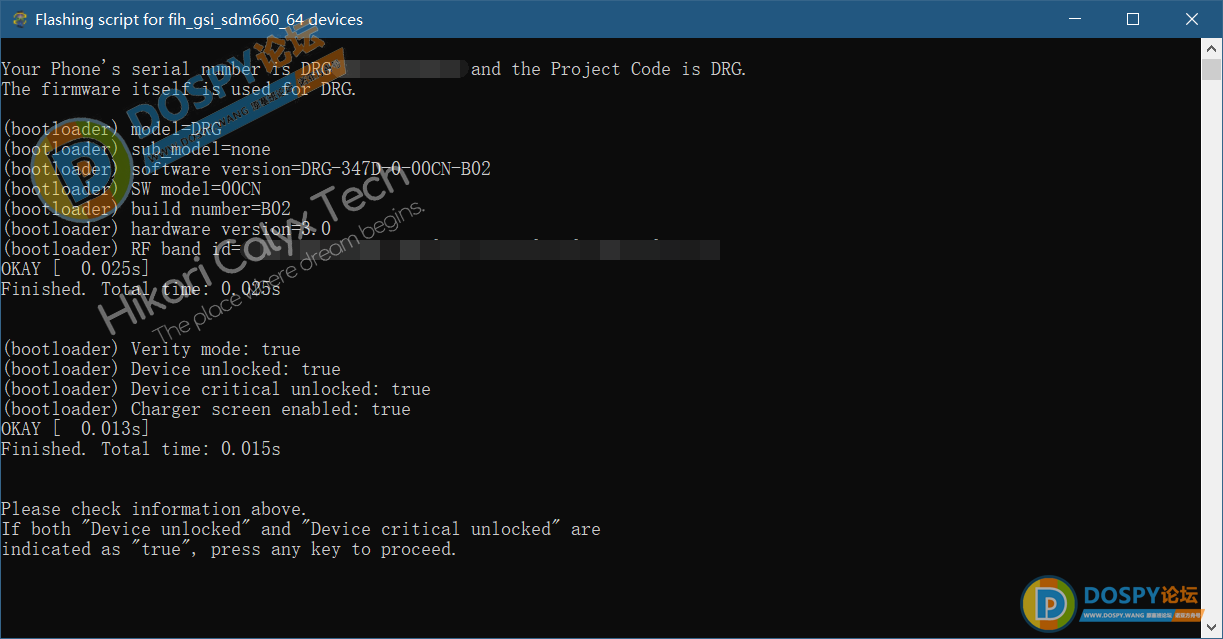The height and width of the screenshot is (639, 1223).
Task: Click the 'Device unlocked: true' line
Action: pyautogui.click(x=171, y=369)
